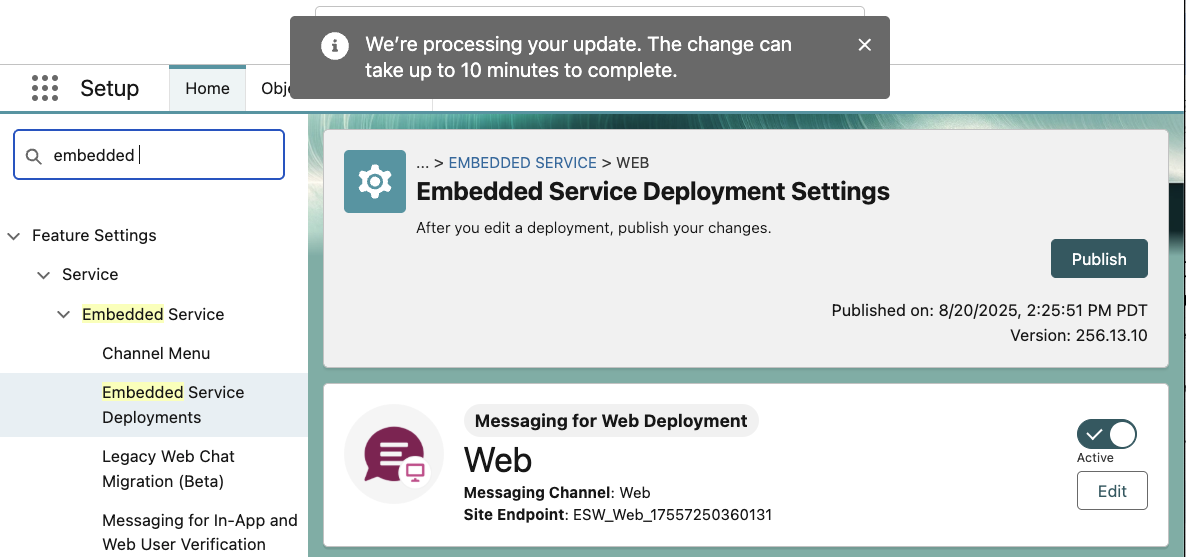
Task: Collapse the Feature Settings section
Action: [x=14, y=236]
